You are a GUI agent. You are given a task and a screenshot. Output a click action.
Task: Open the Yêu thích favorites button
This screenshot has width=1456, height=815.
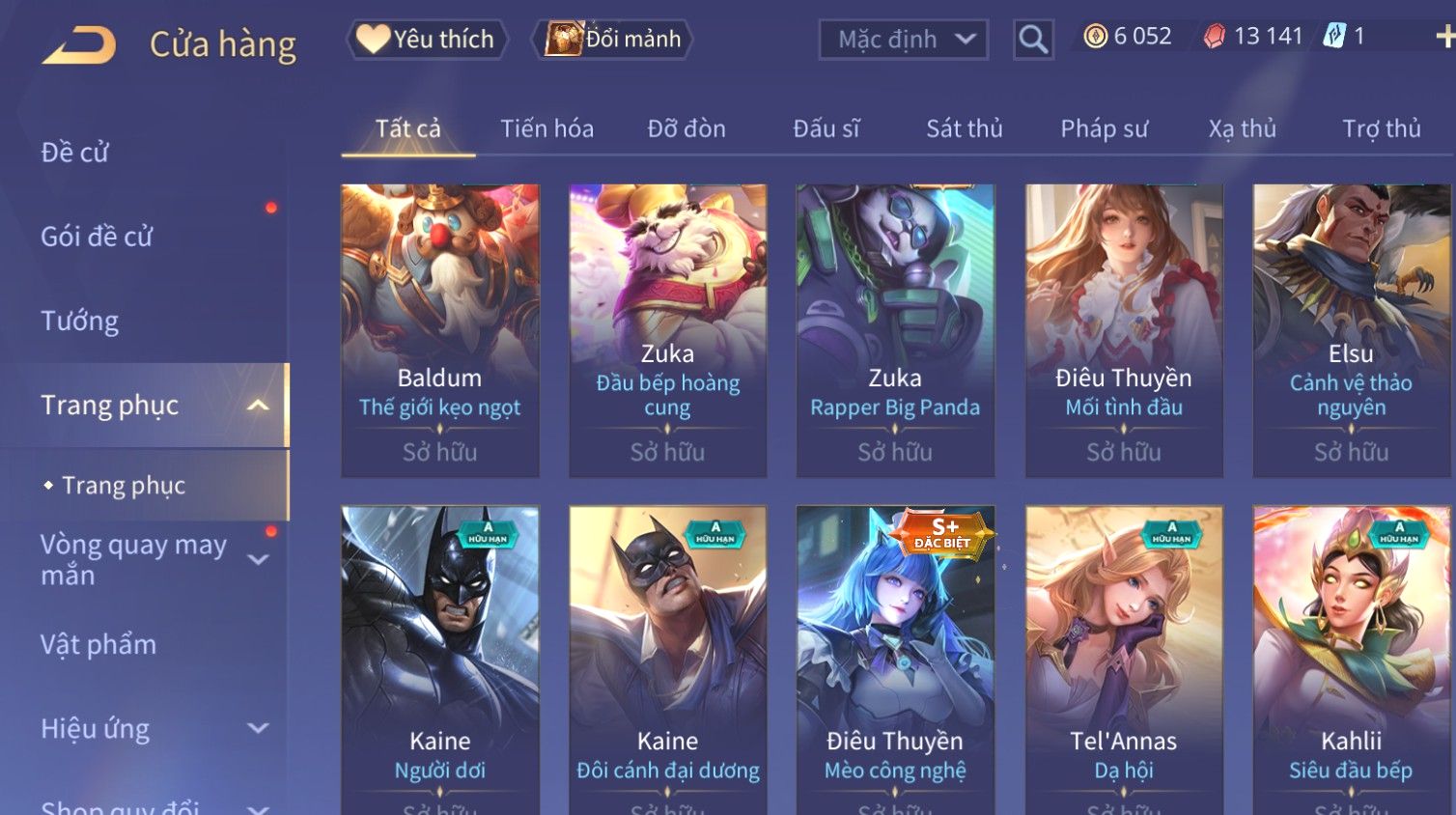pos(426,39)
